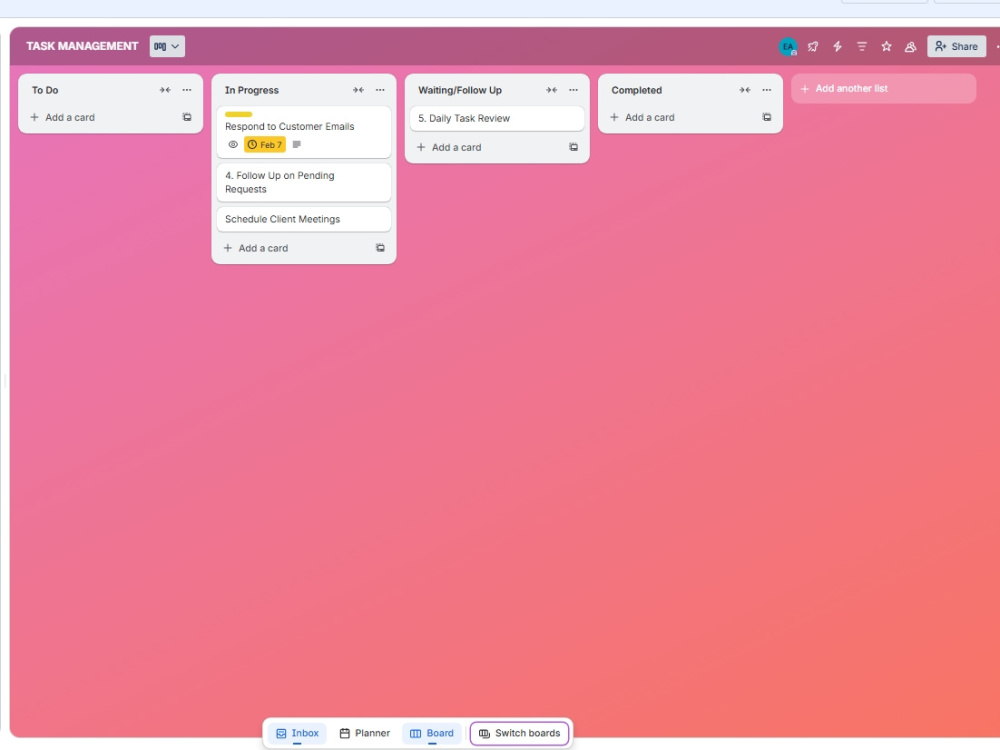Image resolution: width=1000 pixels, height=750 pixels.
Task: Open Switch boards
Action: (519, 733)
